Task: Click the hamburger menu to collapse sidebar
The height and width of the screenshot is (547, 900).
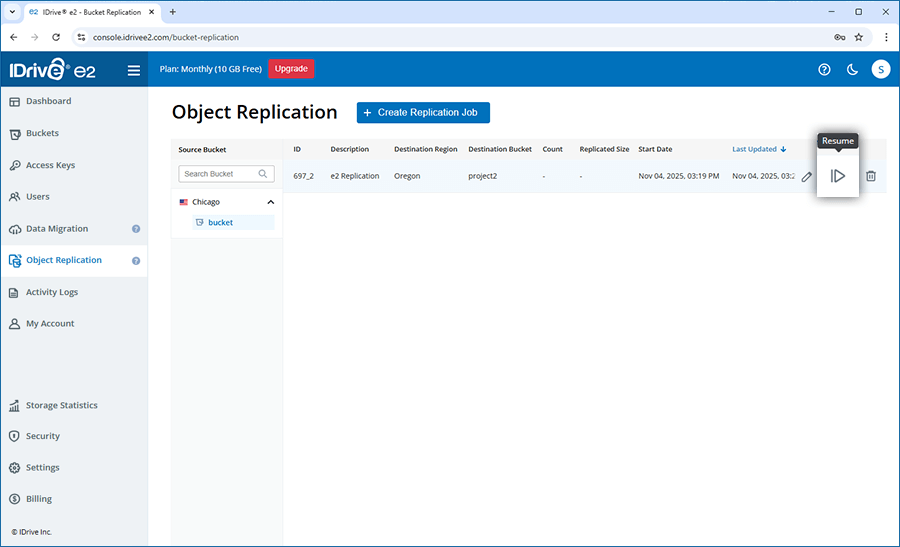Action: click(134, 70)
